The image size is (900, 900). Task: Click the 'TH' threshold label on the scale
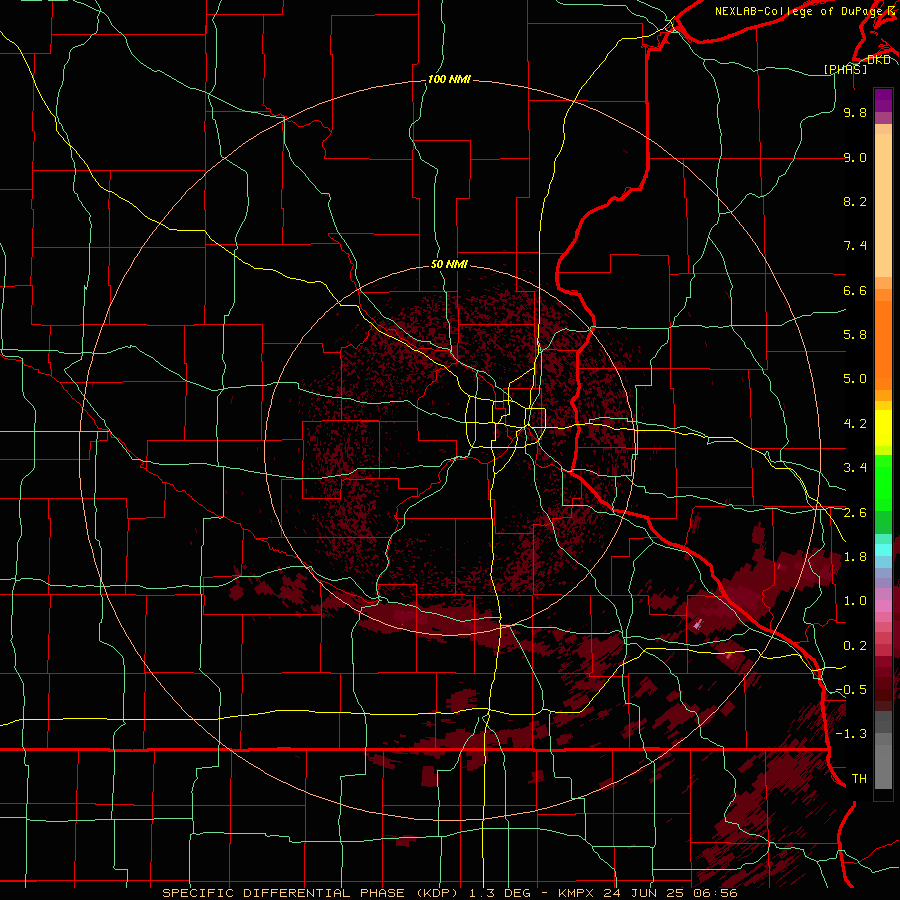[x=859, y=779]
